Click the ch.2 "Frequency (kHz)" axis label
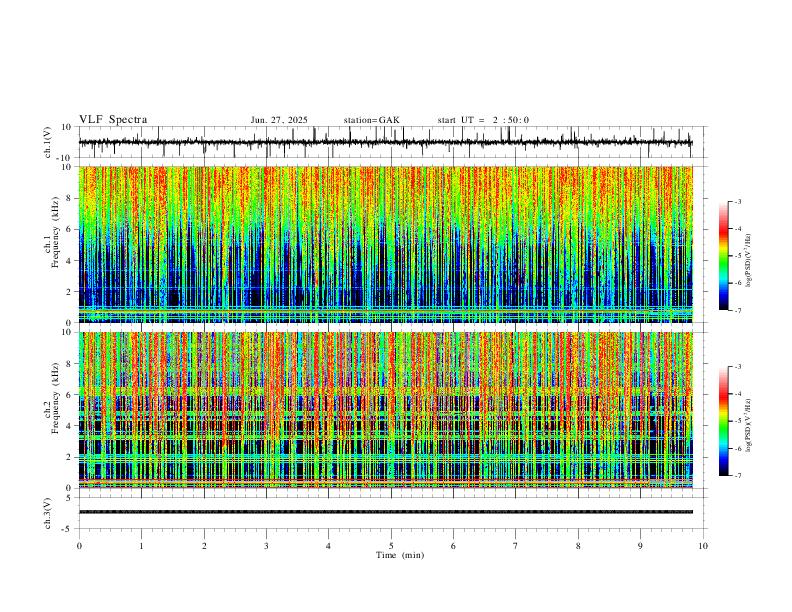Image resolution: width=792 pixels, height=612 pixels. point(55,398)
